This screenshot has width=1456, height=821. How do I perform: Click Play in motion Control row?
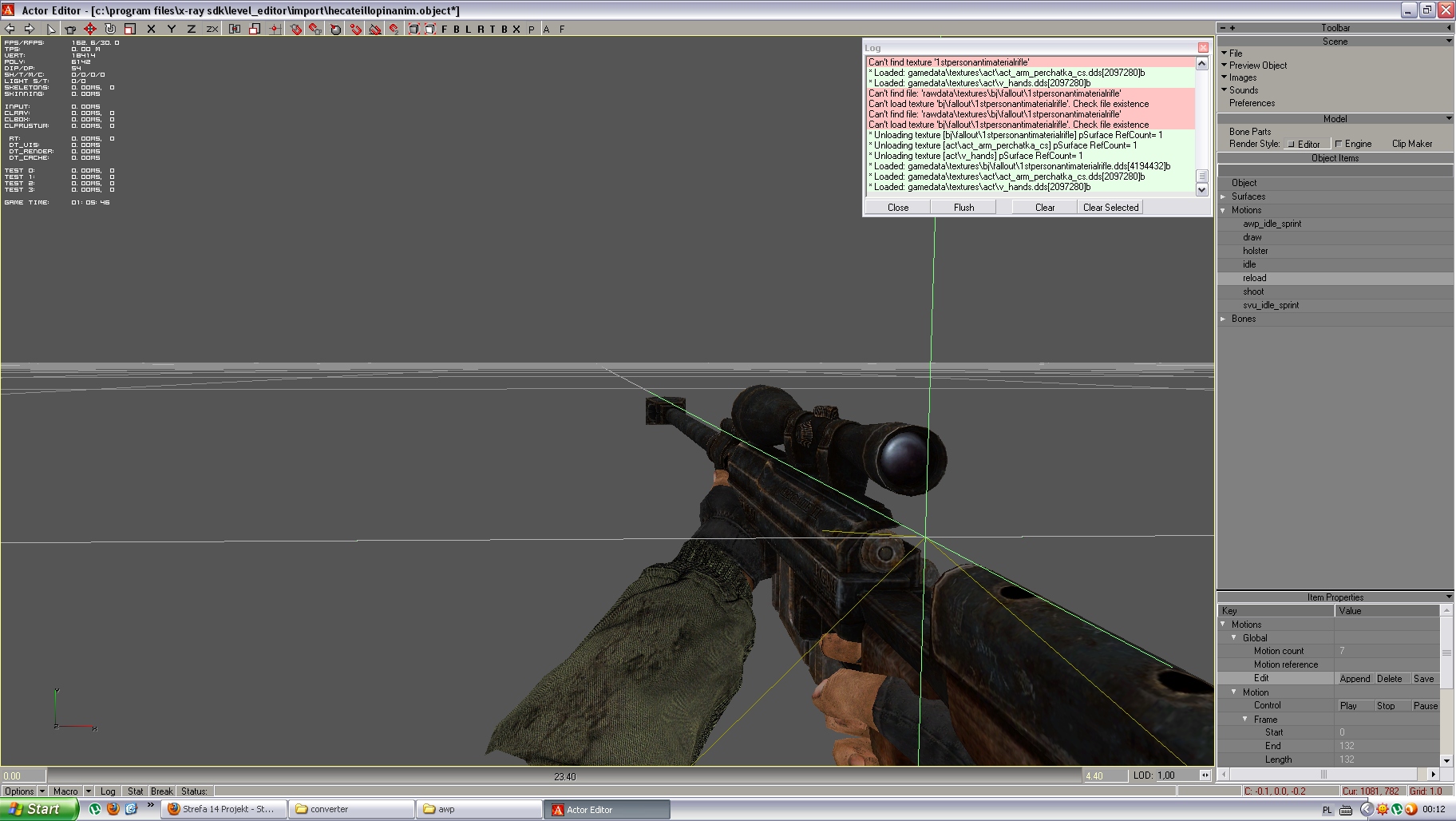(x=1348, y=706)
